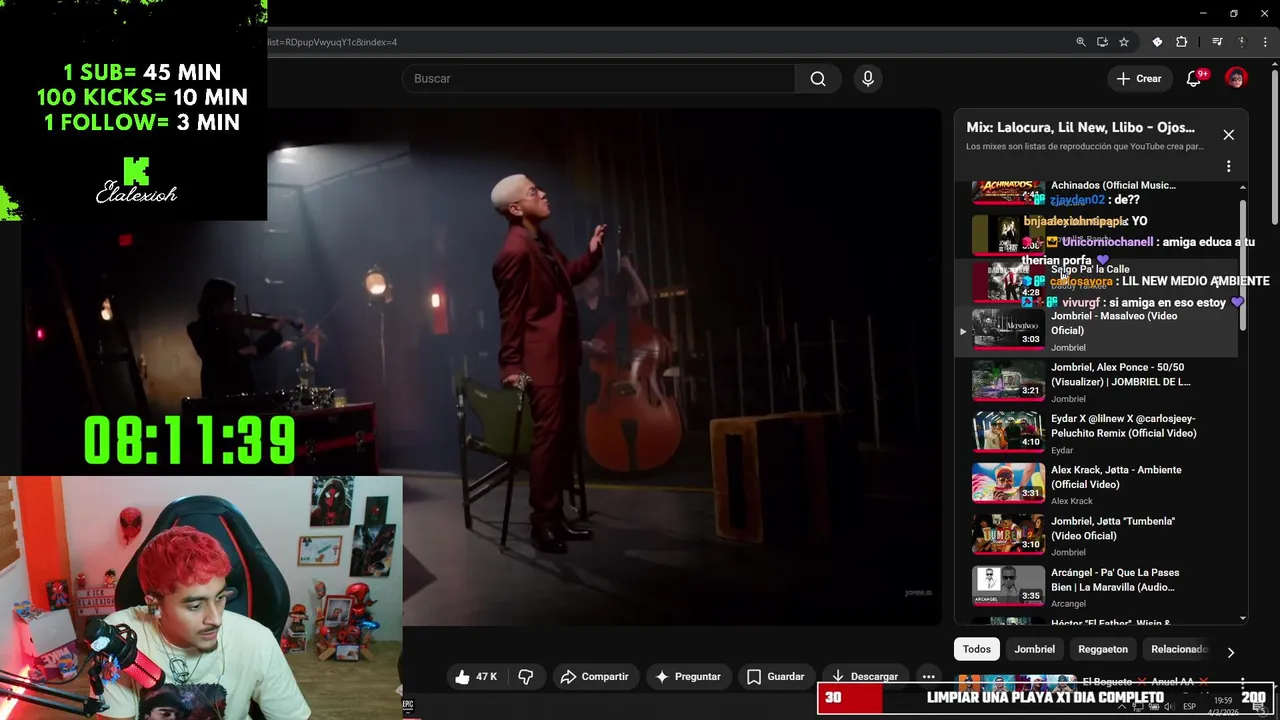Click title Jombriel - Masalveo (Video Oficial)
This screenshot has height=720, width=1280.
1114,323
